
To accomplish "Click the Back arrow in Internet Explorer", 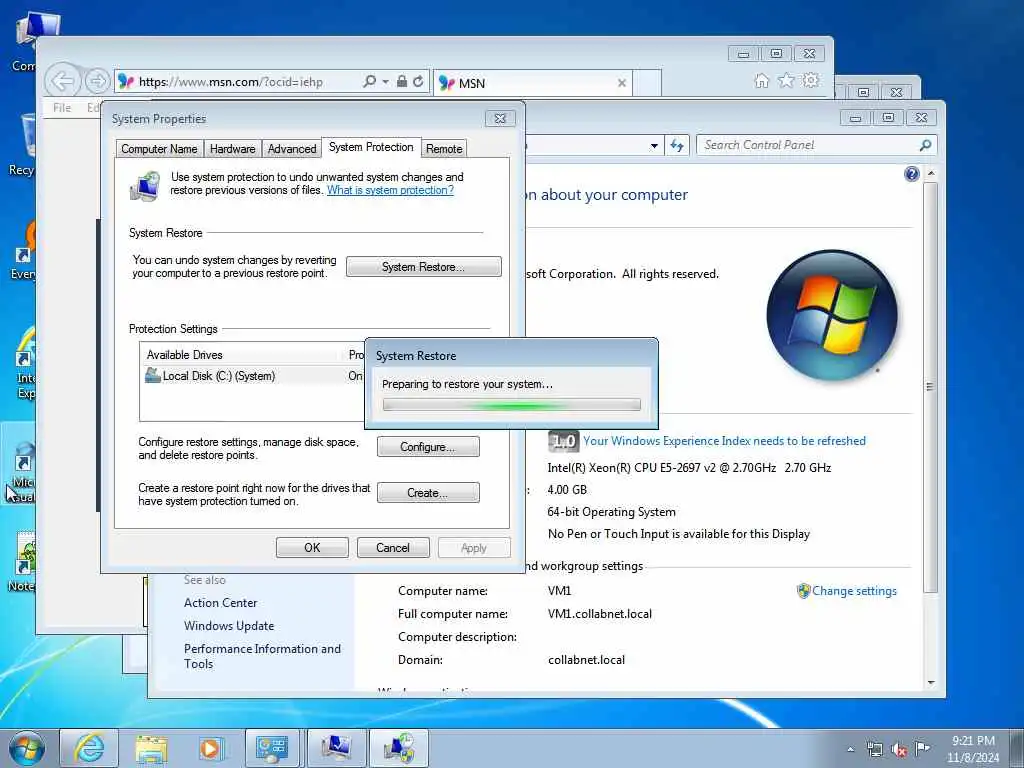I will [x=63, y=82].
